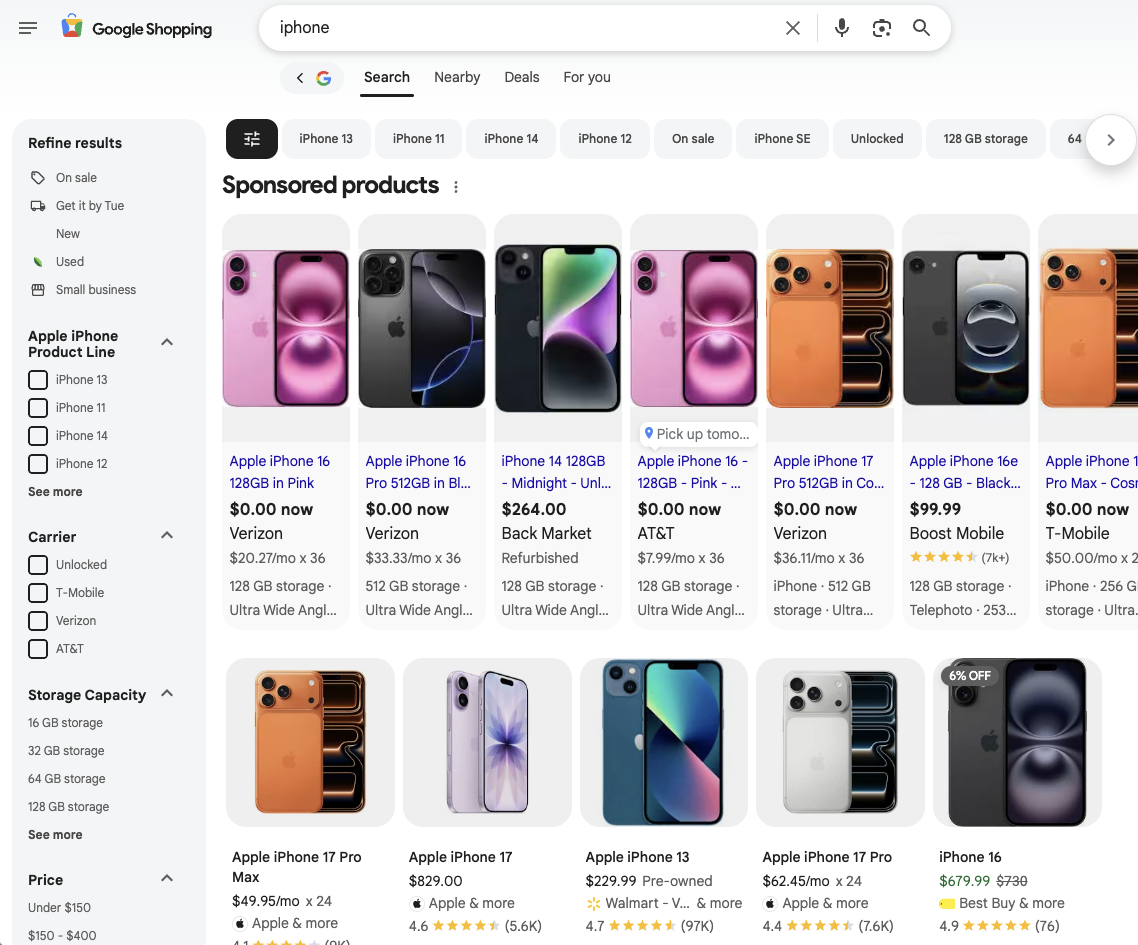Collapse Apple iPhone Product Line section
The height and width of the screenshot is (945, 1138).
coord(167,342)
